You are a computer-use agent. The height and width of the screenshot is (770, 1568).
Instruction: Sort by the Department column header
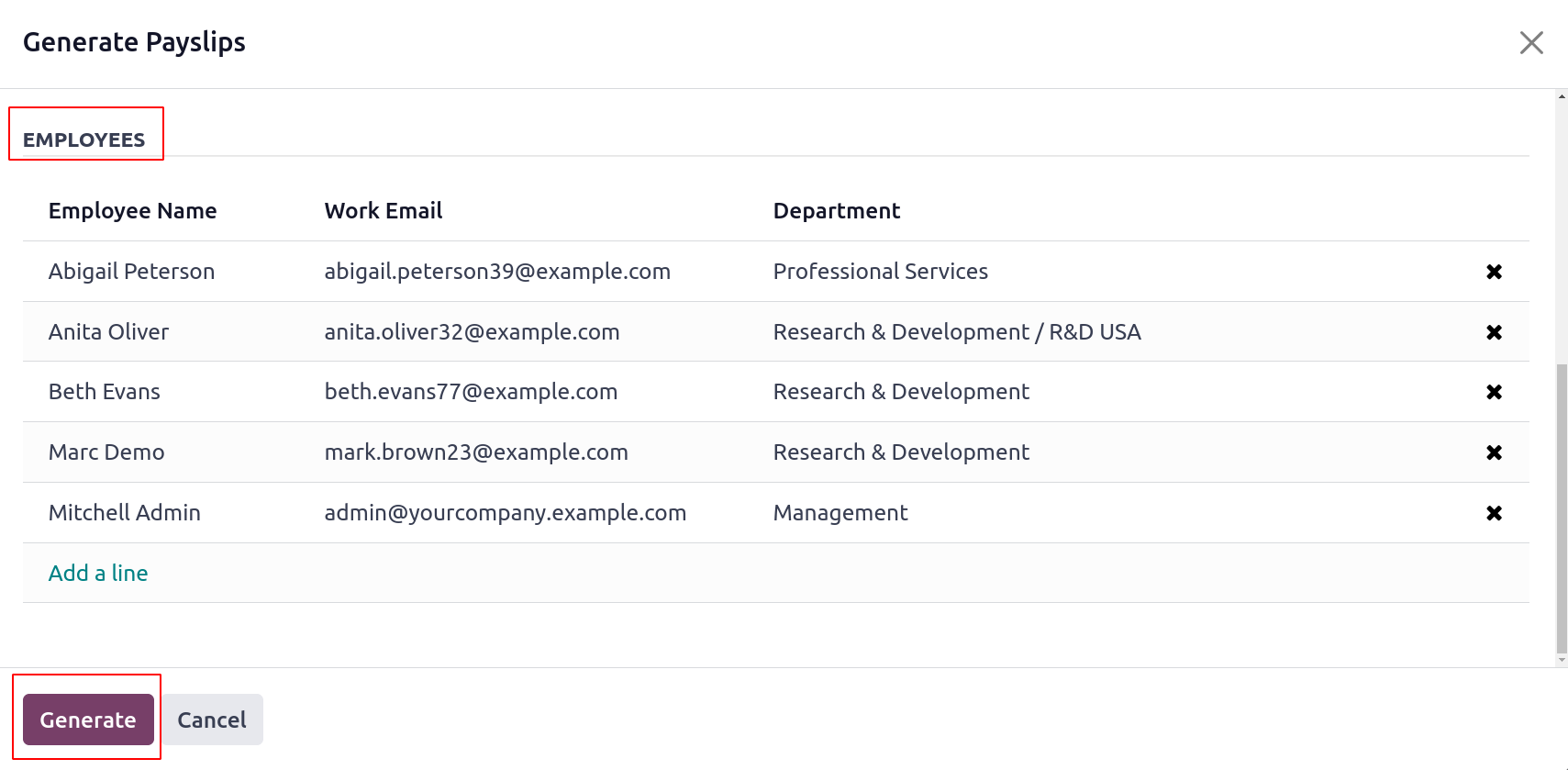837,211
